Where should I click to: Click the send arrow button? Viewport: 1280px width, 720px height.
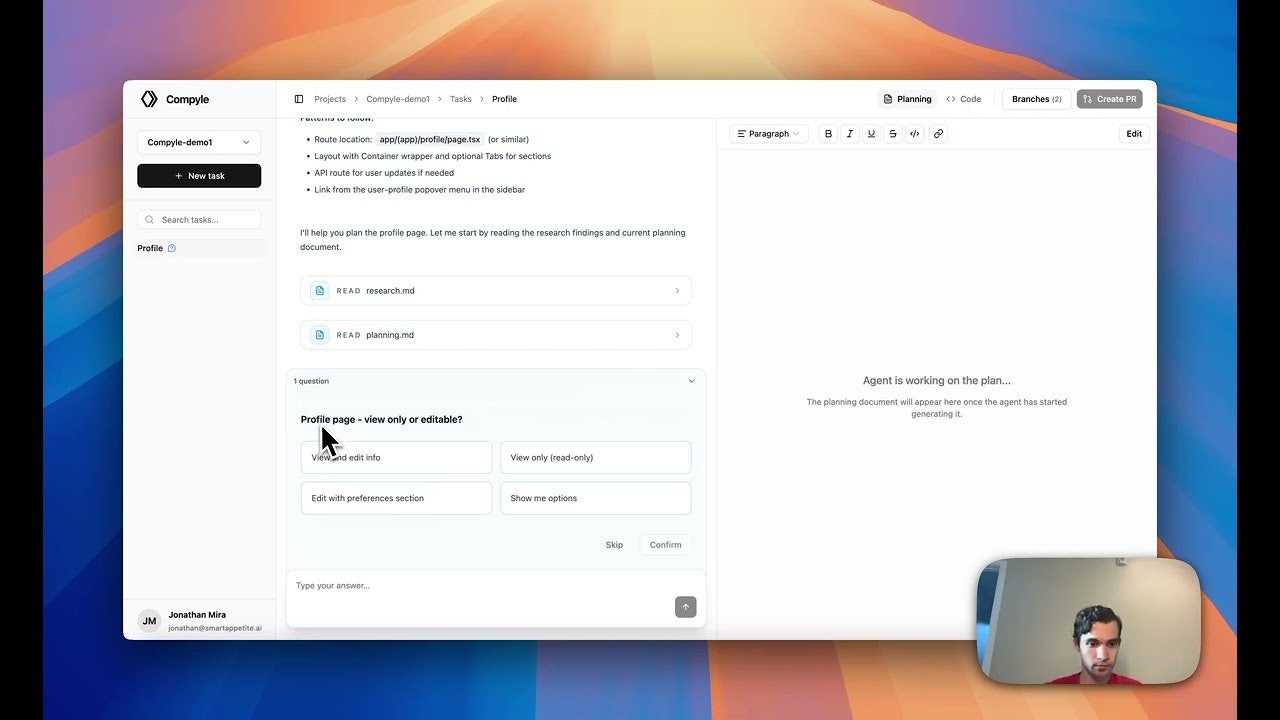[685, 607]
